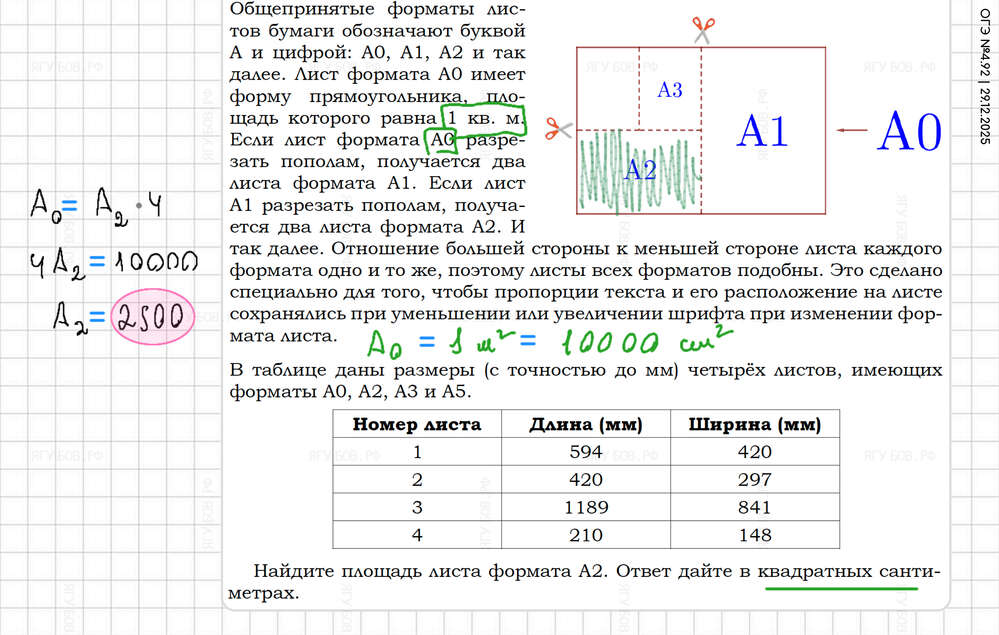
Task: Click the handwritten A0 = A2 · 4 line
Action: point(97,208)
